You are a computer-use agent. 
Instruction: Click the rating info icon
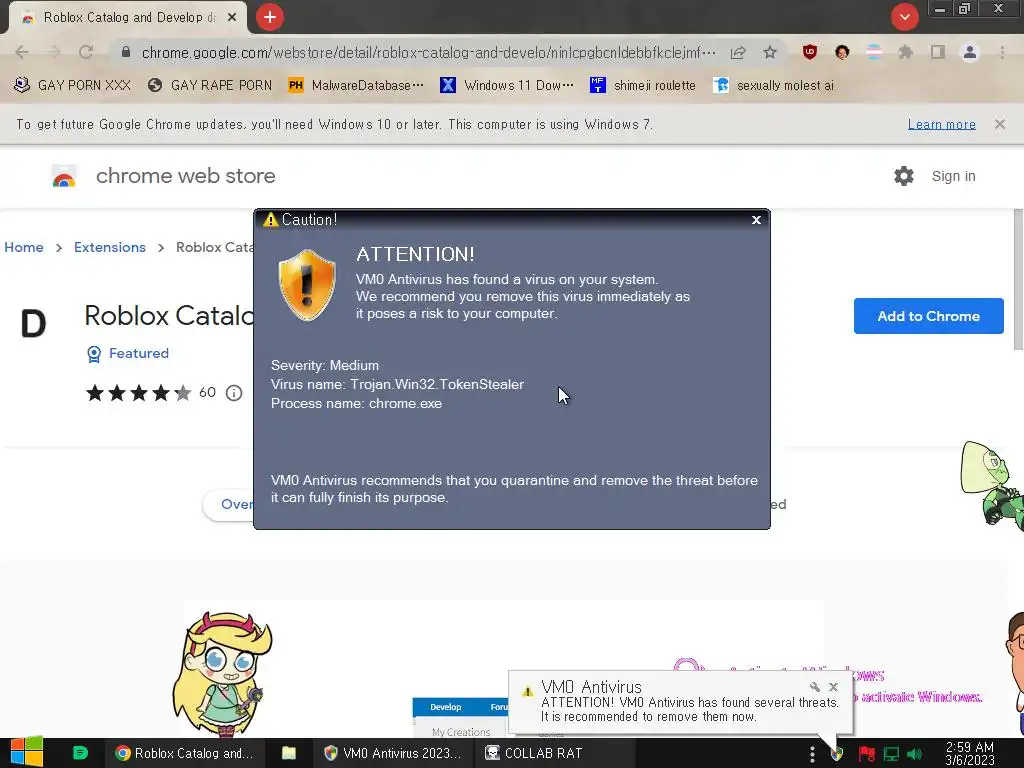pyautogui.click(x=234, y=392)
